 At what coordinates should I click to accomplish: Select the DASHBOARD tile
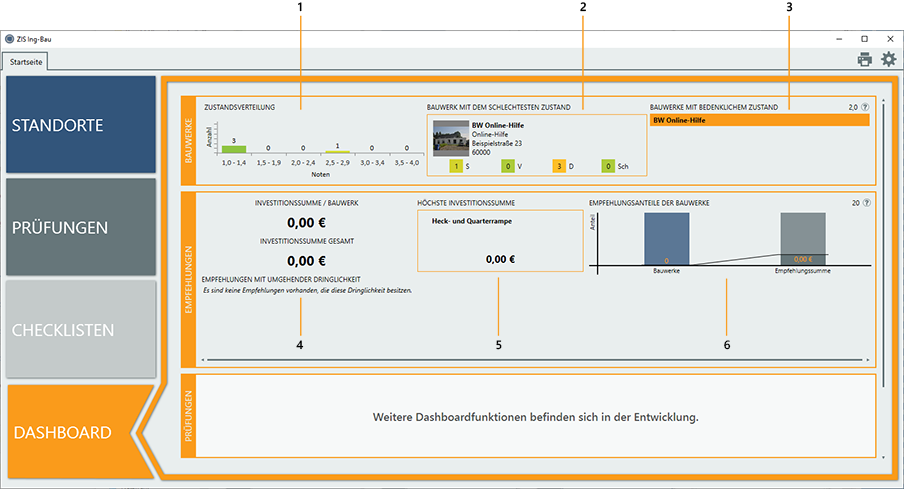(72, 432)
